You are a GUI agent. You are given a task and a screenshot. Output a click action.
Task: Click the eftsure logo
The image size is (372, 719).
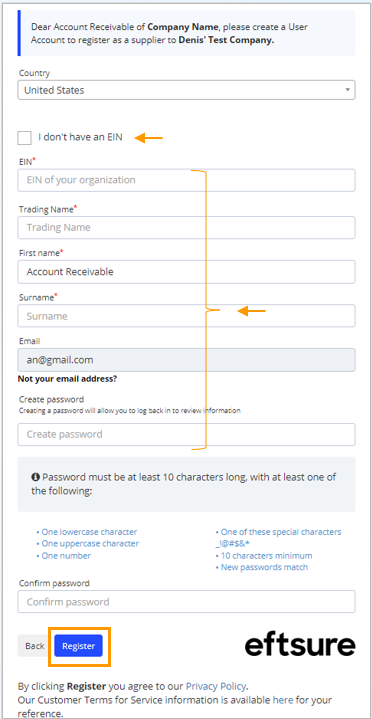coord(300,645)
